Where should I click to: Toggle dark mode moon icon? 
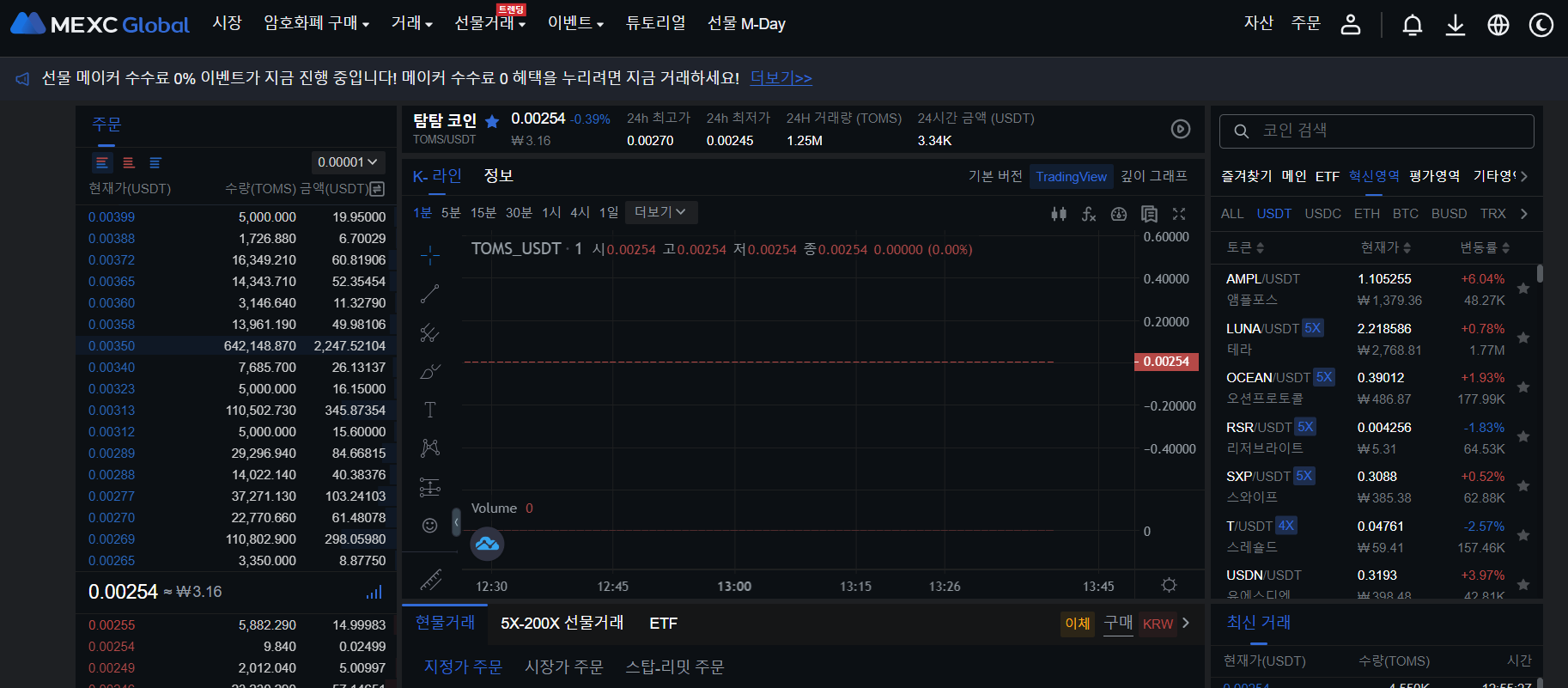[x=1541, y=25]
